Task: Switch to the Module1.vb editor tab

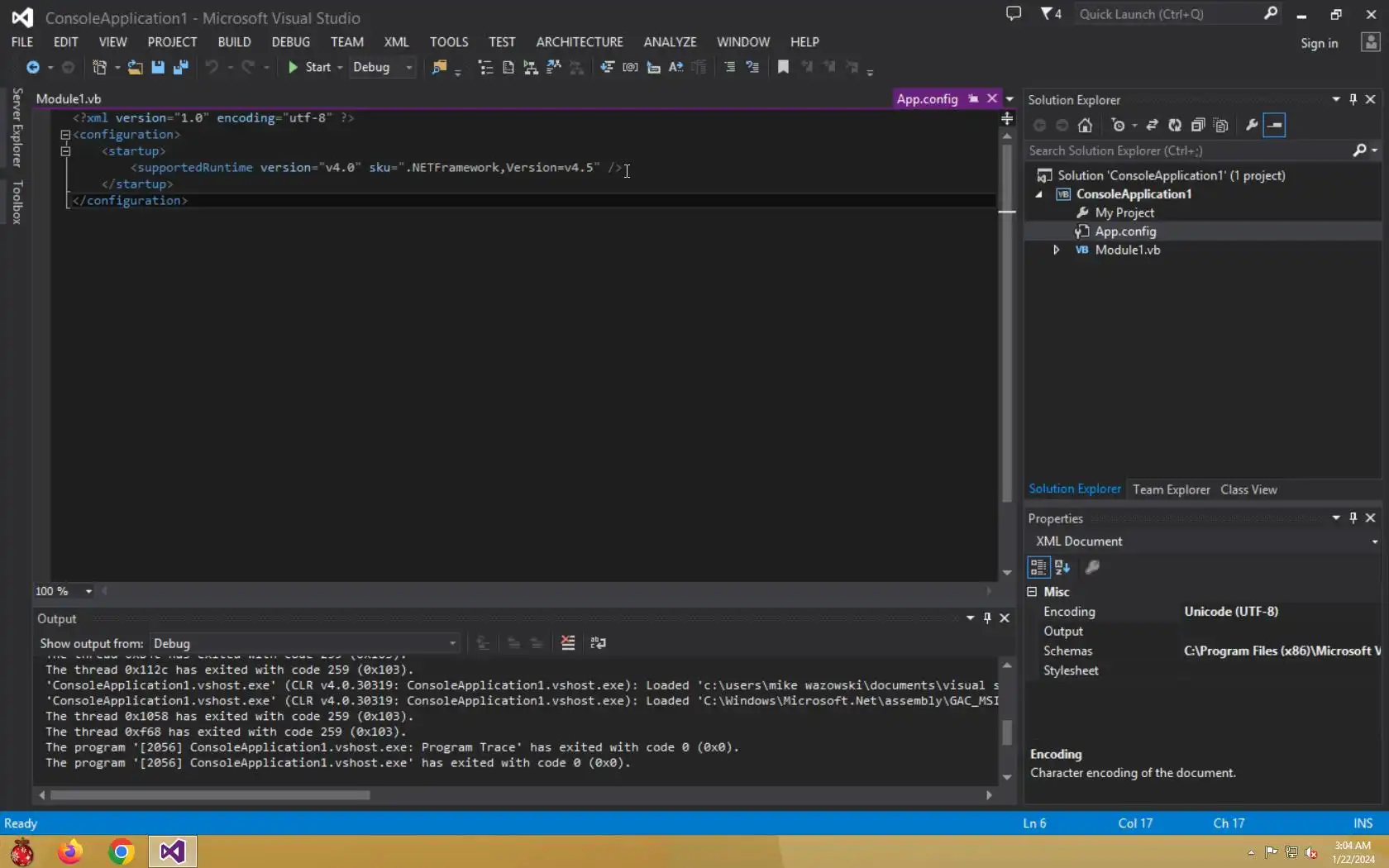Action: pos(69,99)
